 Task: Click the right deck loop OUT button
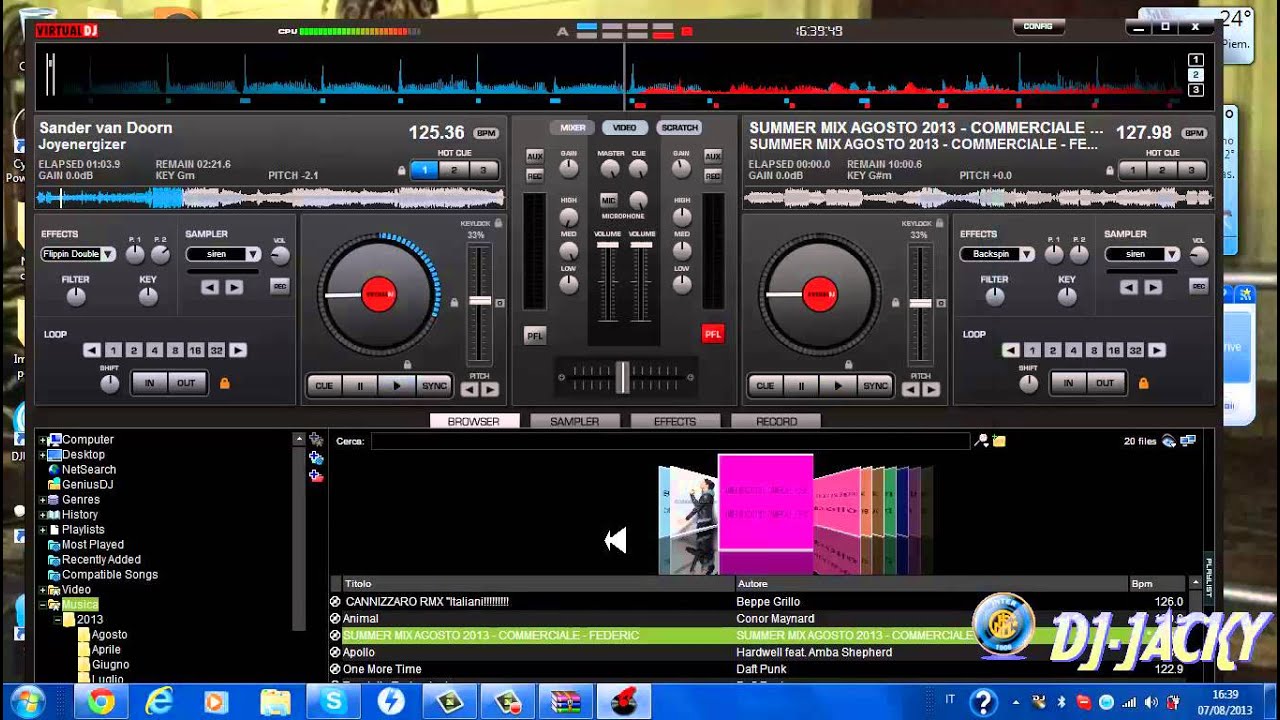click(1105, 383)
